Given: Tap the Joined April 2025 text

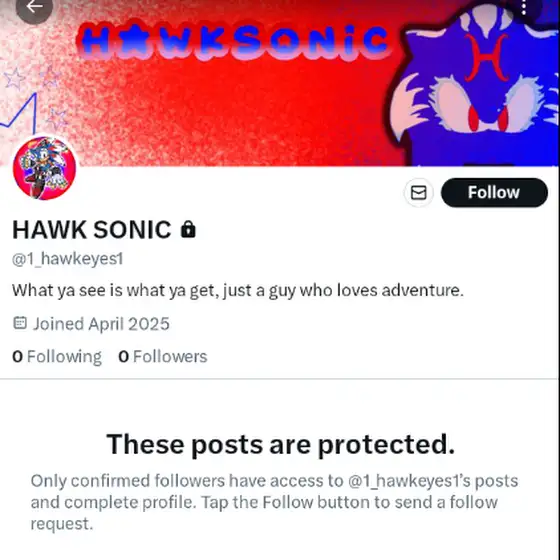Looking at the screenshot, I should pyautogui.click(x=101, y=324).
